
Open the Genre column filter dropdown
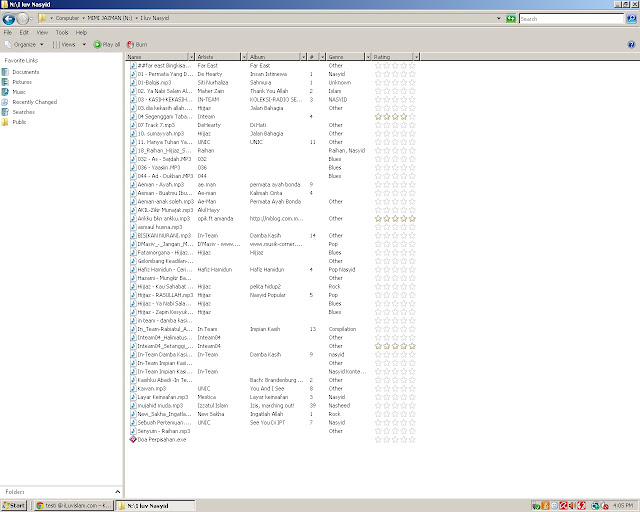pos(368,57)
